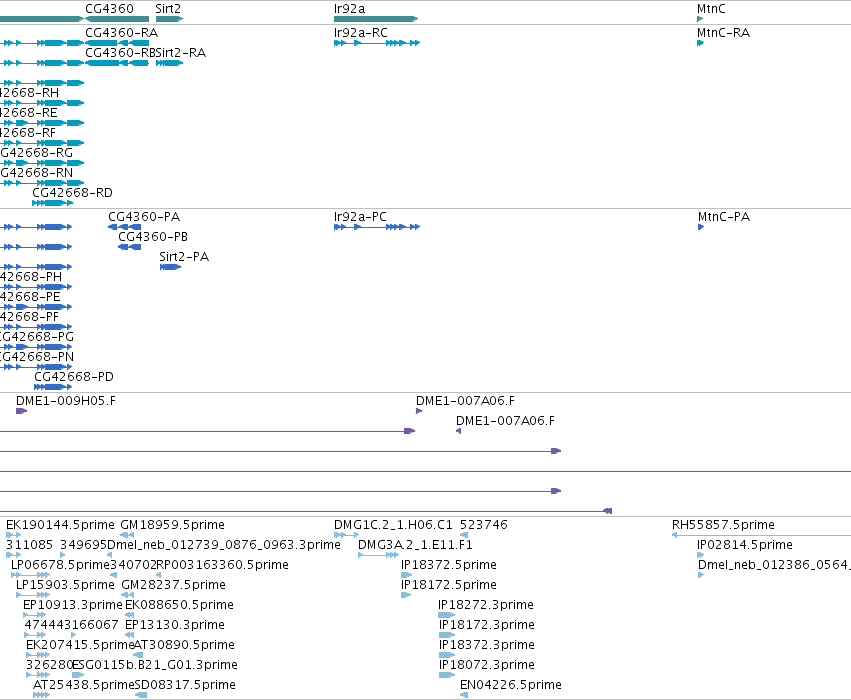Viewport: 851px width, 700px height.
Task: Select the SD08317.5prime EST label
Action: 185,685
